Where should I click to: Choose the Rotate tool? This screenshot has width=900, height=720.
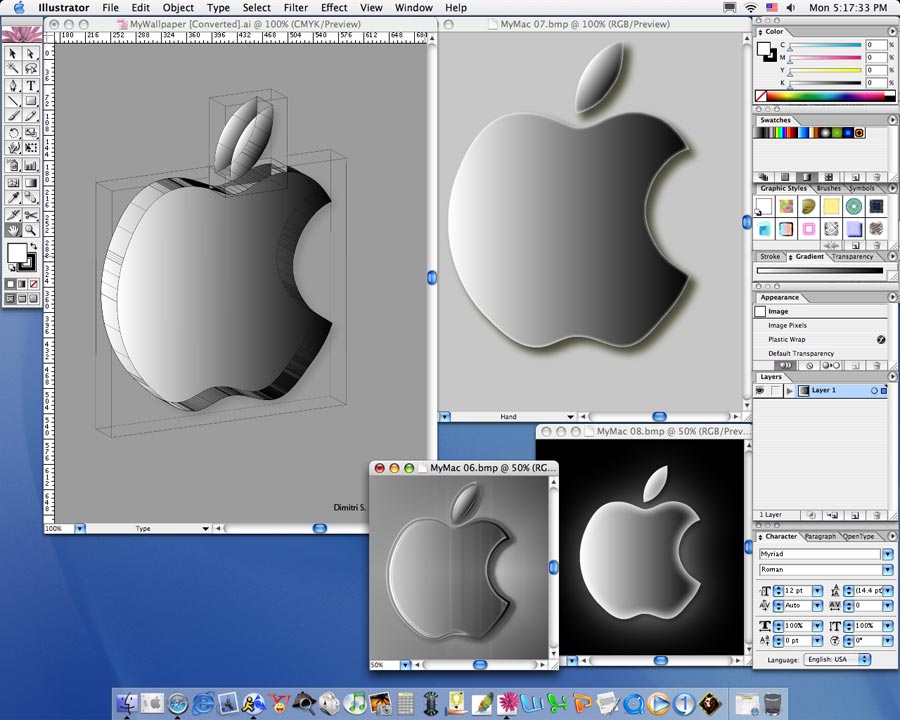13,133
